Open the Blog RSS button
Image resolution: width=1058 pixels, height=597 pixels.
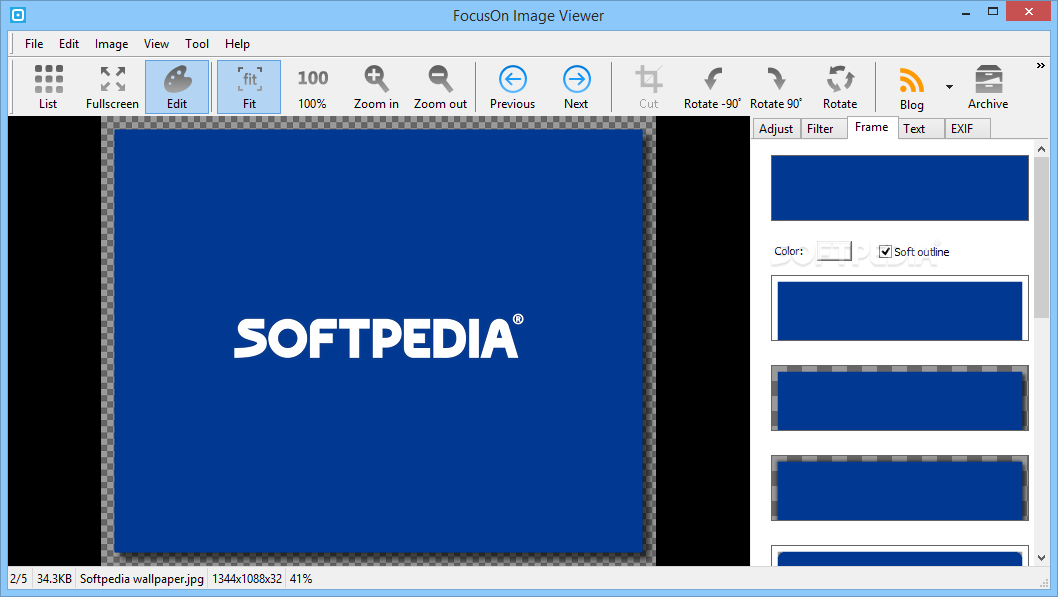pos(912,87)
